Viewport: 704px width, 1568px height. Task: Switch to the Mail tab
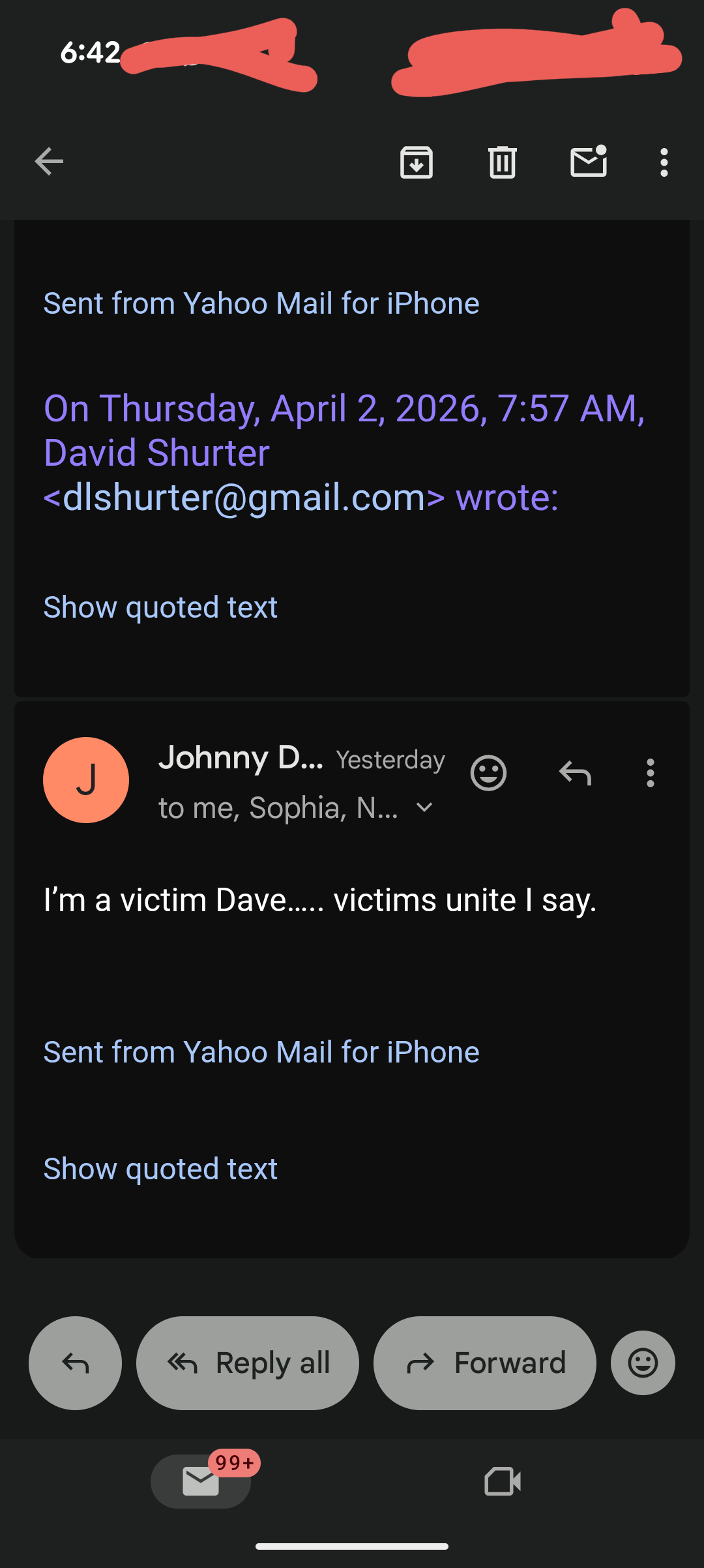[x=201, y=1481]
